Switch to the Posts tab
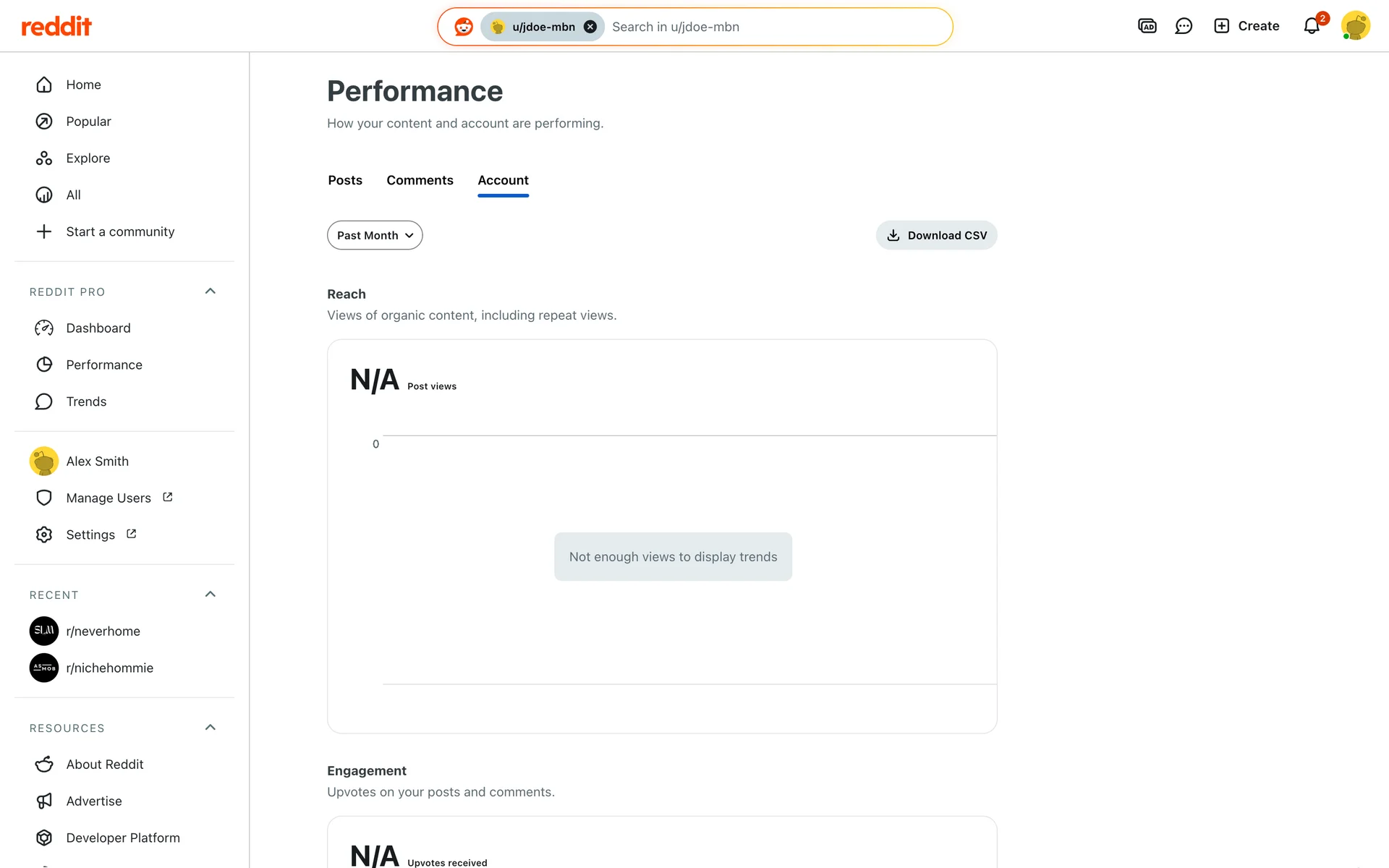The width and height of the screenshot is (1389, 868). coord(345,180)
